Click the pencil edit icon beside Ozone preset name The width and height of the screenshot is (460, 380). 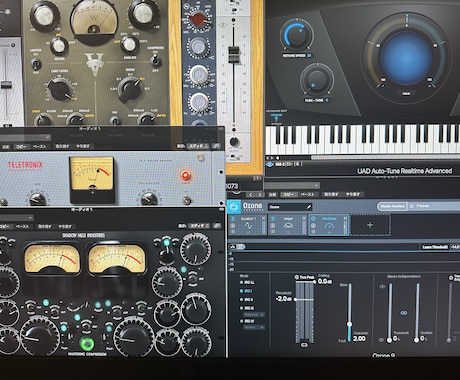[x=308, y=207]
